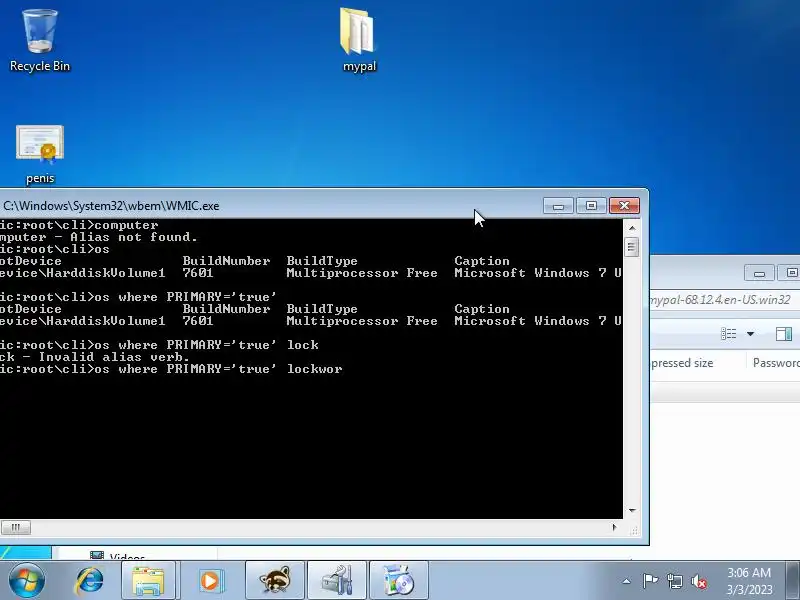Click the console horizontal scrollbar thumb
Viewport: 800px width, 600px height.
(16, 527)
